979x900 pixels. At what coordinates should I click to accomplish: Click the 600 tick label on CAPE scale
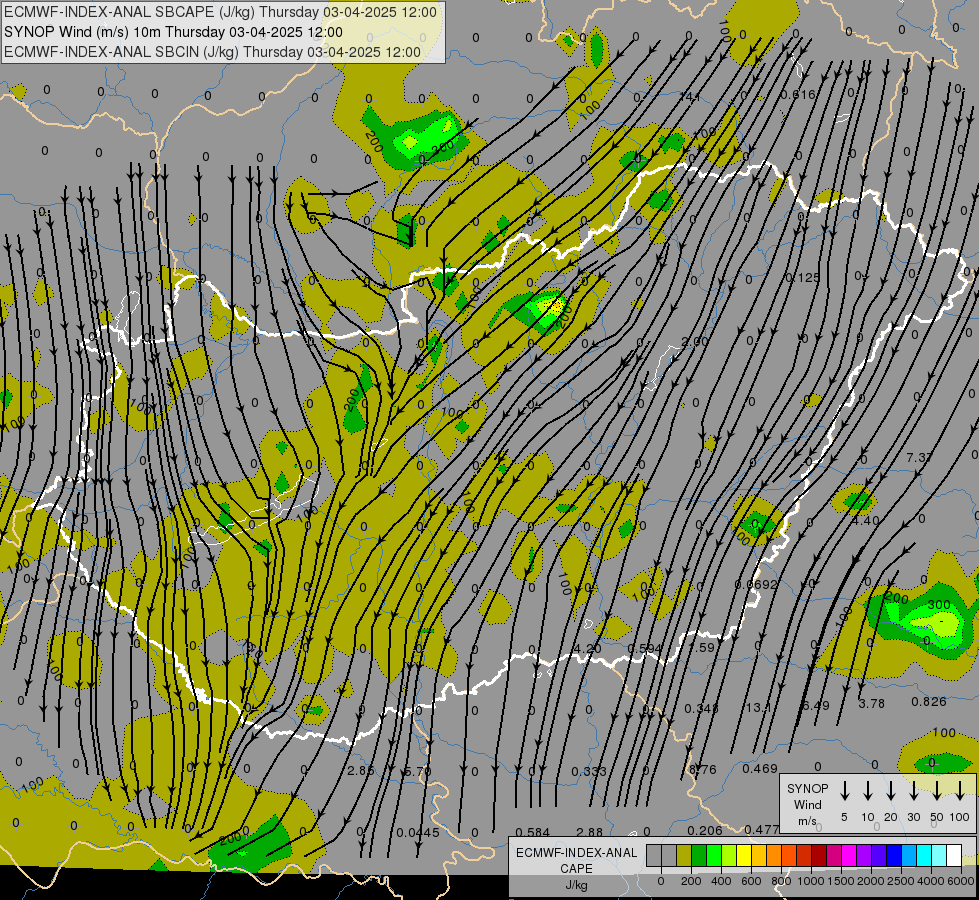click(751, 881)
